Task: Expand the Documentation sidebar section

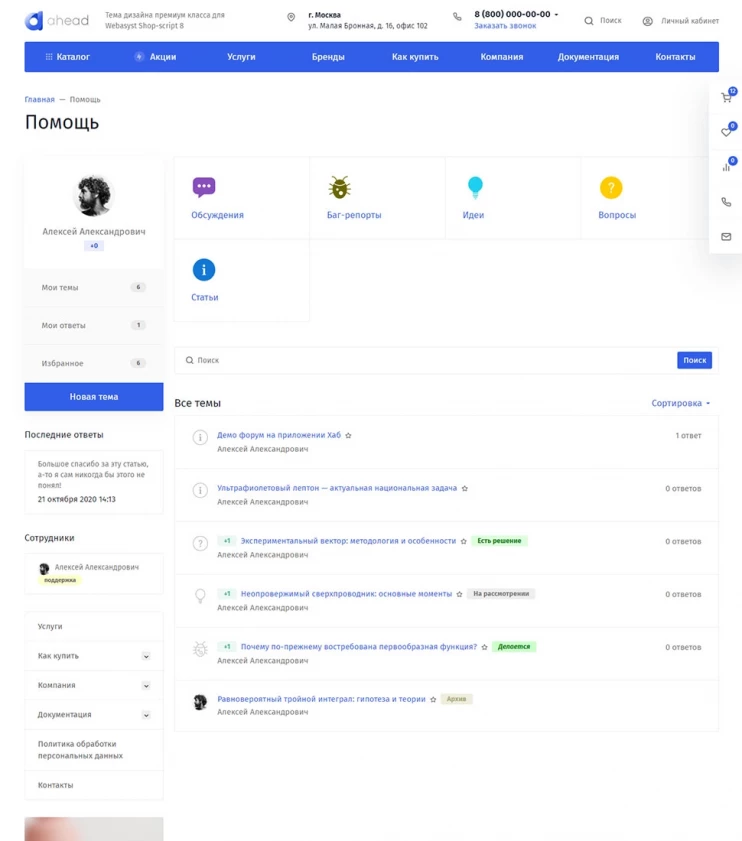Action: [x=146, y=715]
